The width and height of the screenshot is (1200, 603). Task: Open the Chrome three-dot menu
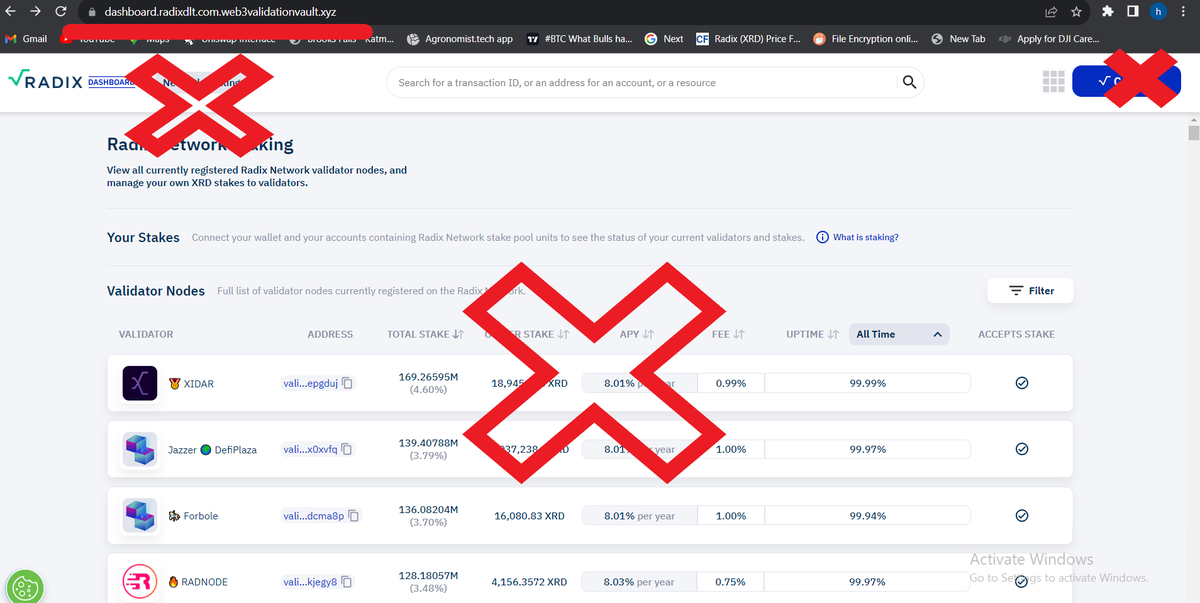tap(1185, 12)
